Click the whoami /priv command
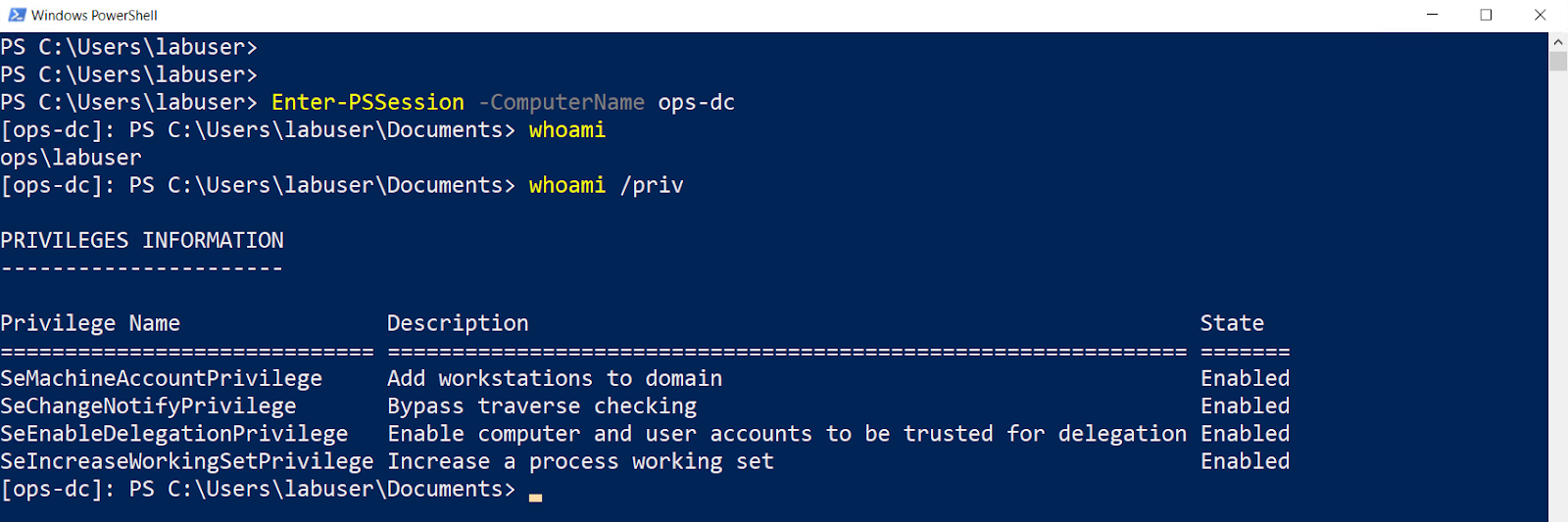This screenshot has width=1568, height=522. 606,185
